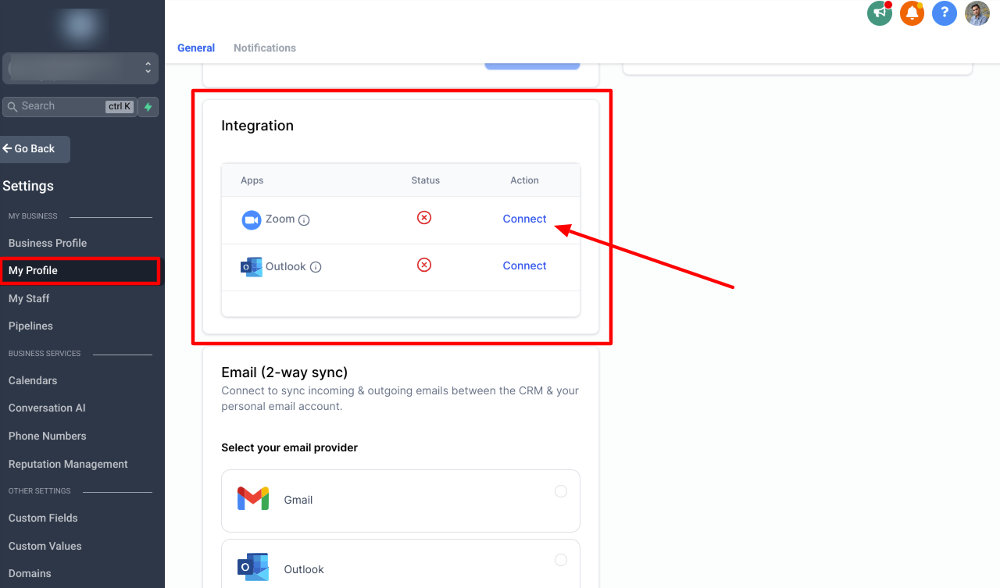The height and width of the screenshot is (588, 1000).
Task: Switch to the General tab
Action: coord(196,48)
